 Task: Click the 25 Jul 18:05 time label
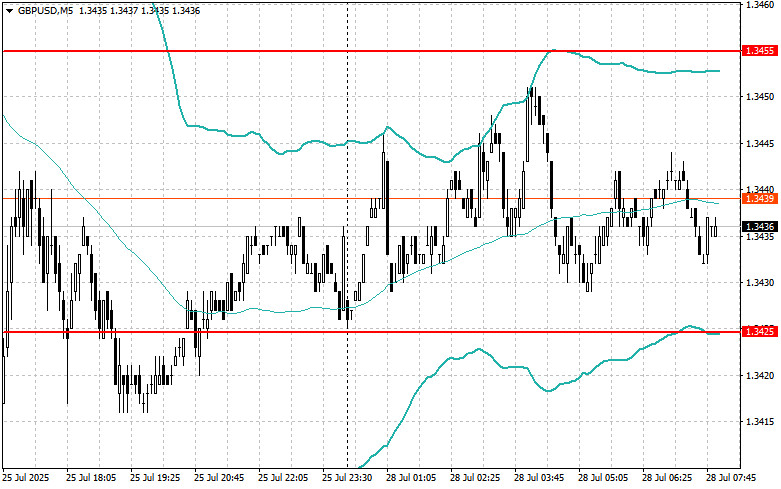pyautogui.click(x=91, y=478)
